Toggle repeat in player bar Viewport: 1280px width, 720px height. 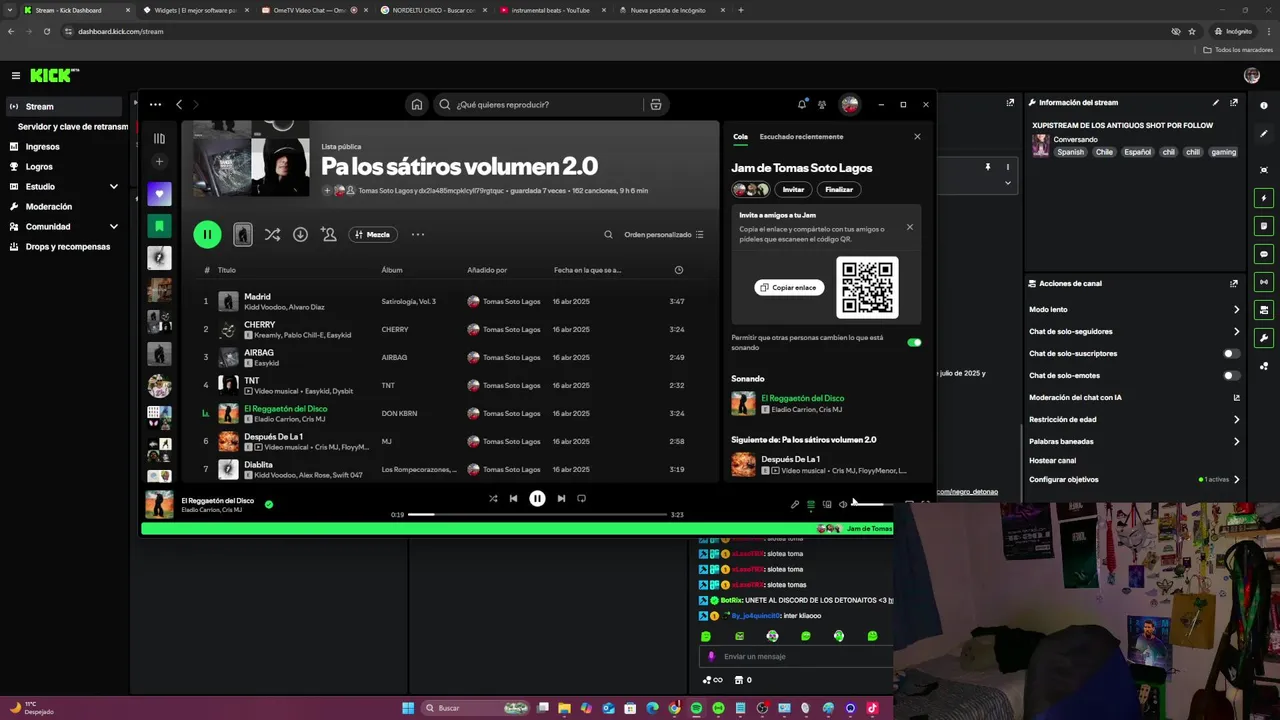coord(581,498)
